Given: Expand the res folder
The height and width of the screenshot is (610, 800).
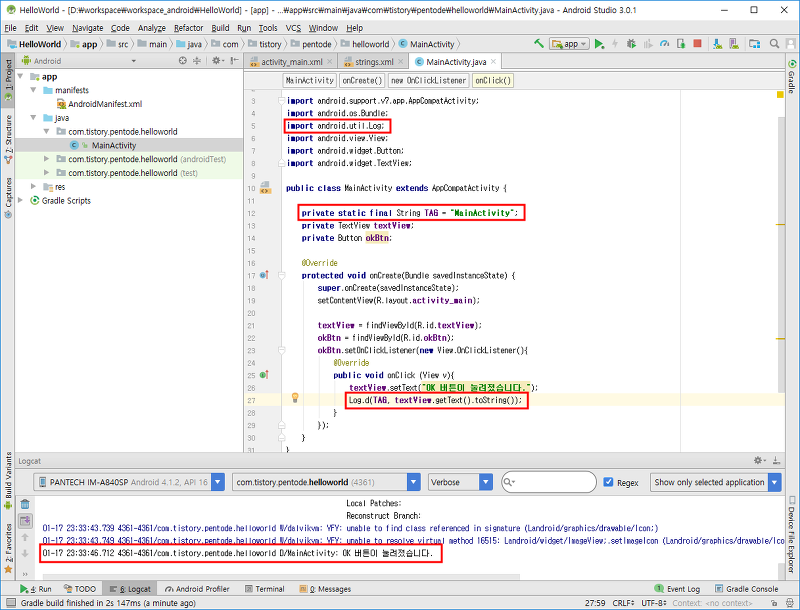Looking at the screenshot, I should click(34, 187).
